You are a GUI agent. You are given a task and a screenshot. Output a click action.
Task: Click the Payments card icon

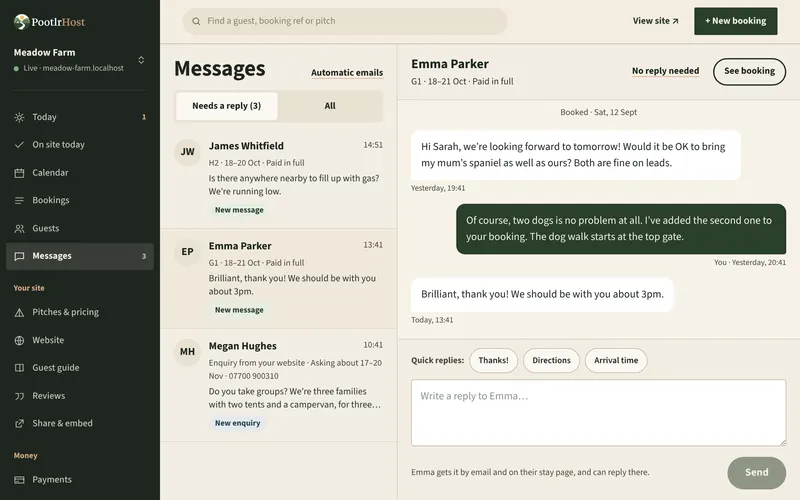tap(19, 480)
